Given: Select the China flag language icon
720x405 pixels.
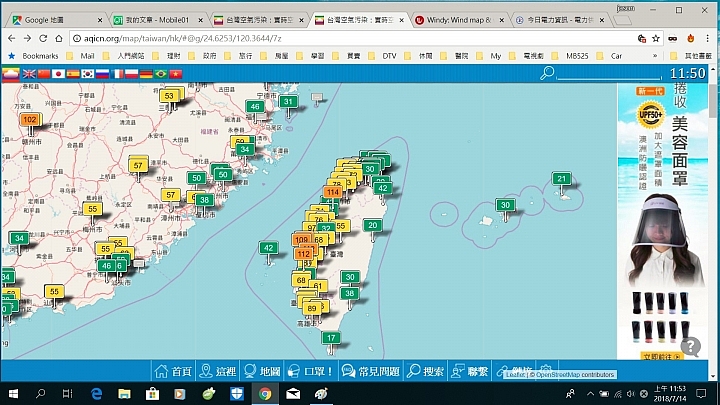Looking at the screenshot, I should point(44,74).
